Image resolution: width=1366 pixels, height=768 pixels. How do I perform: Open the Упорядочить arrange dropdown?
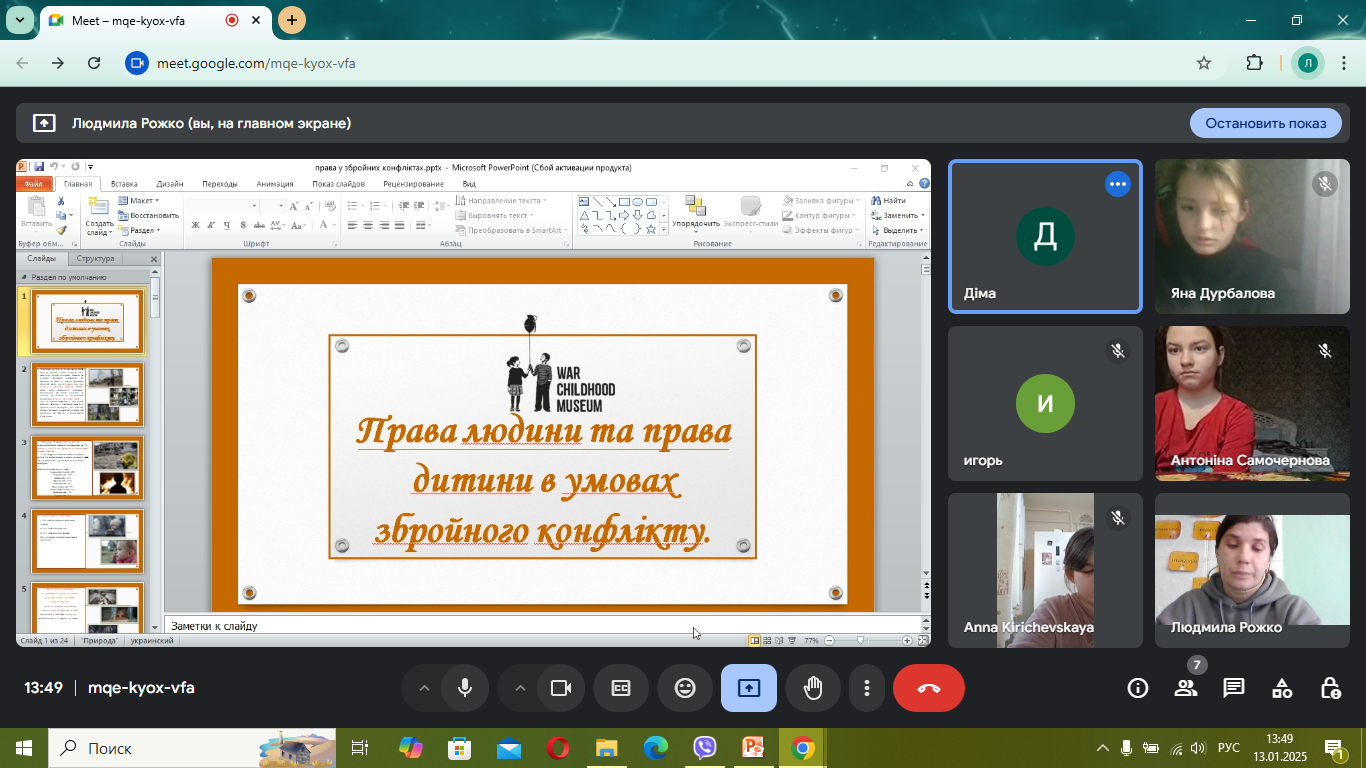696,215
